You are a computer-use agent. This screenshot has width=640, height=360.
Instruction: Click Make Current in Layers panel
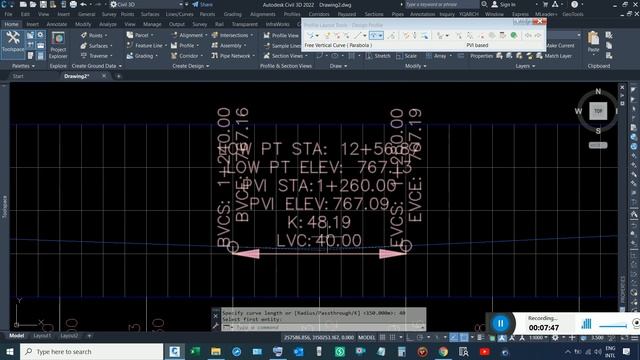click(560, 46)
